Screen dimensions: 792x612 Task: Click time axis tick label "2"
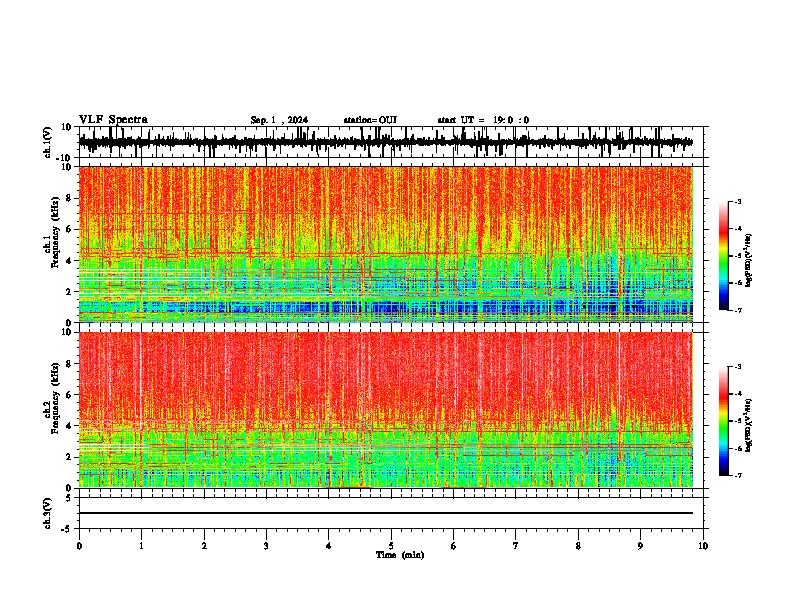[204, 546]
